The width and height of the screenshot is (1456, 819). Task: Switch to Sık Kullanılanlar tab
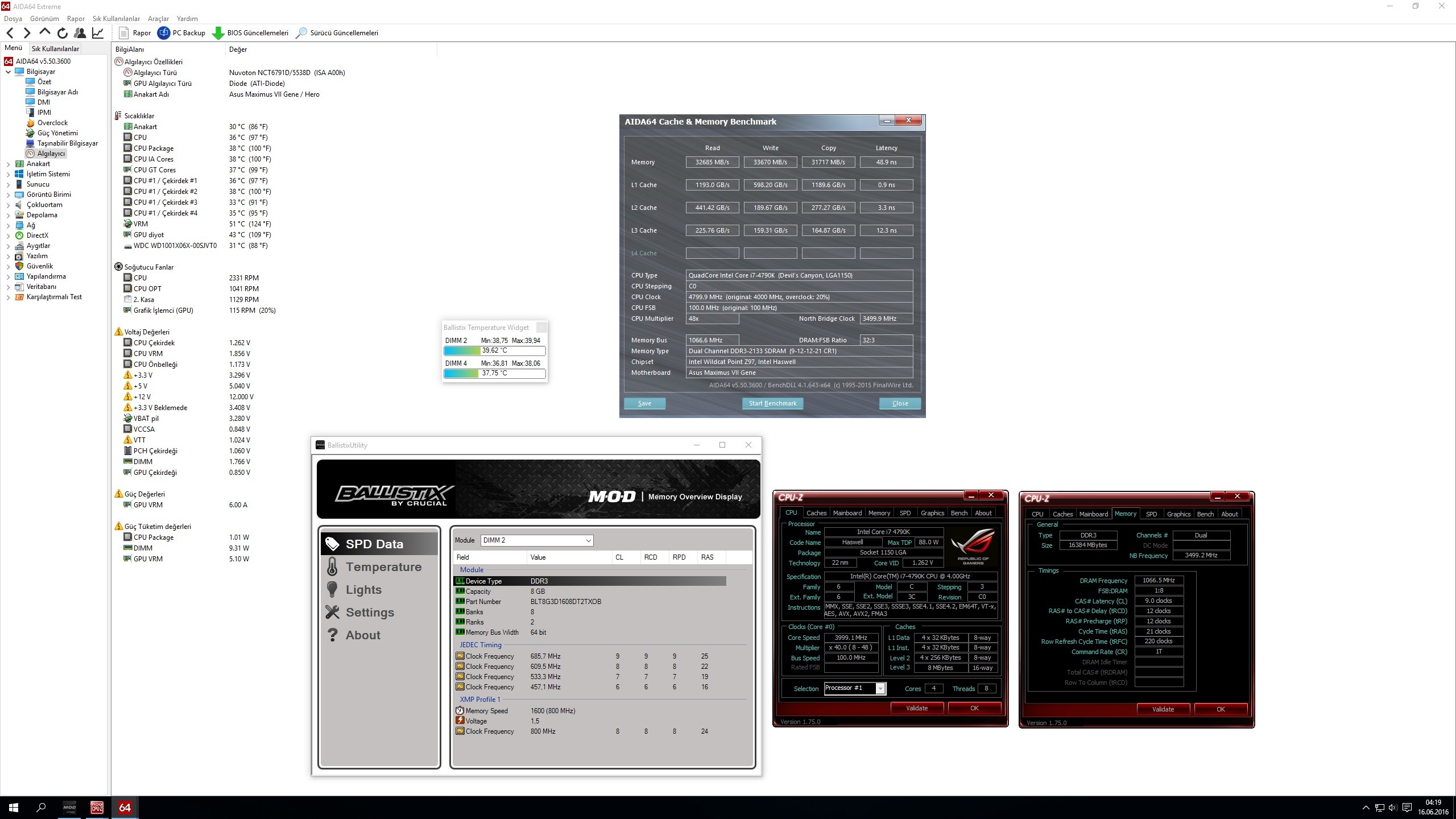[x=55, y=49]
